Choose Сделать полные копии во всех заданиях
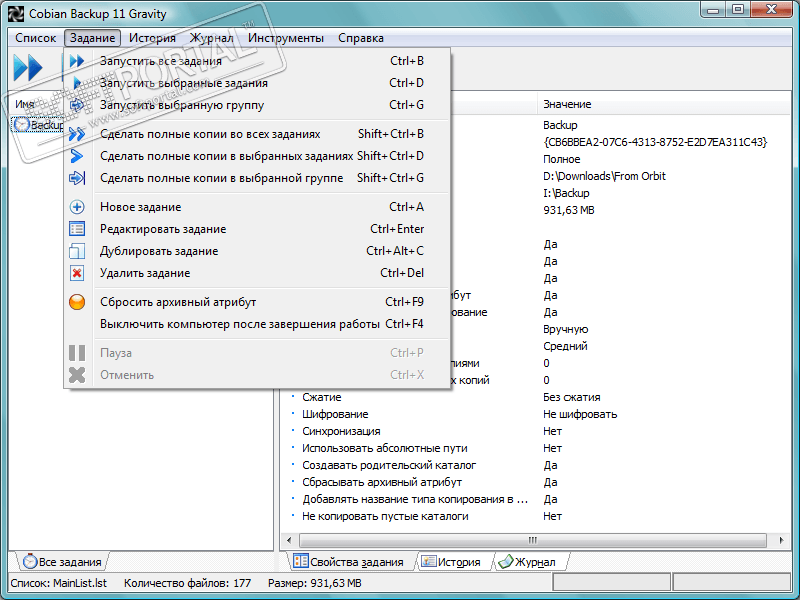The width and height of the screenshot is (800, 600). pos(258,134)
